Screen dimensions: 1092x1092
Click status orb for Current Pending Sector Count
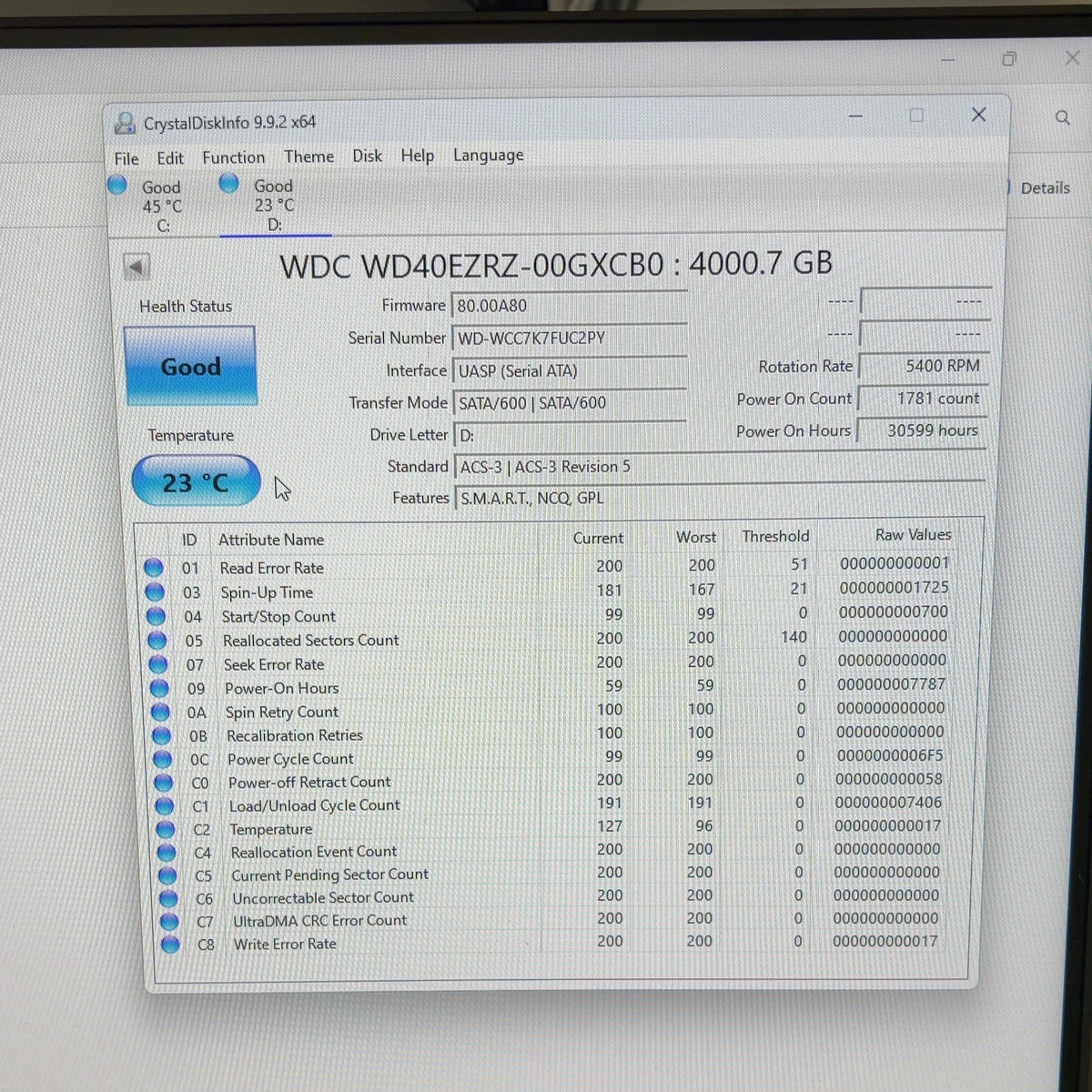click(167, 875)
